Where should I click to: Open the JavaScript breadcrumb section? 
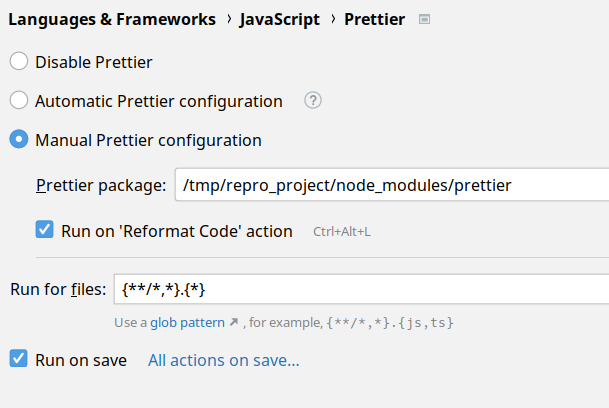279,19
